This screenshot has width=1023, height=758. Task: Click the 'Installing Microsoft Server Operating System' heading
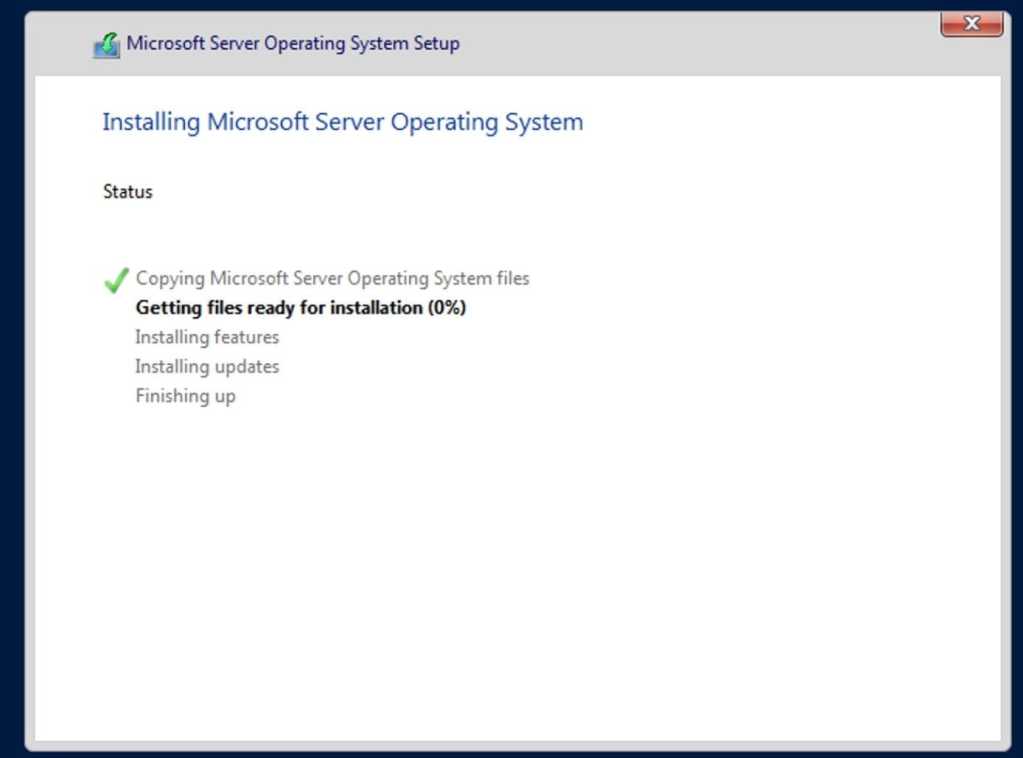[342, 121]
